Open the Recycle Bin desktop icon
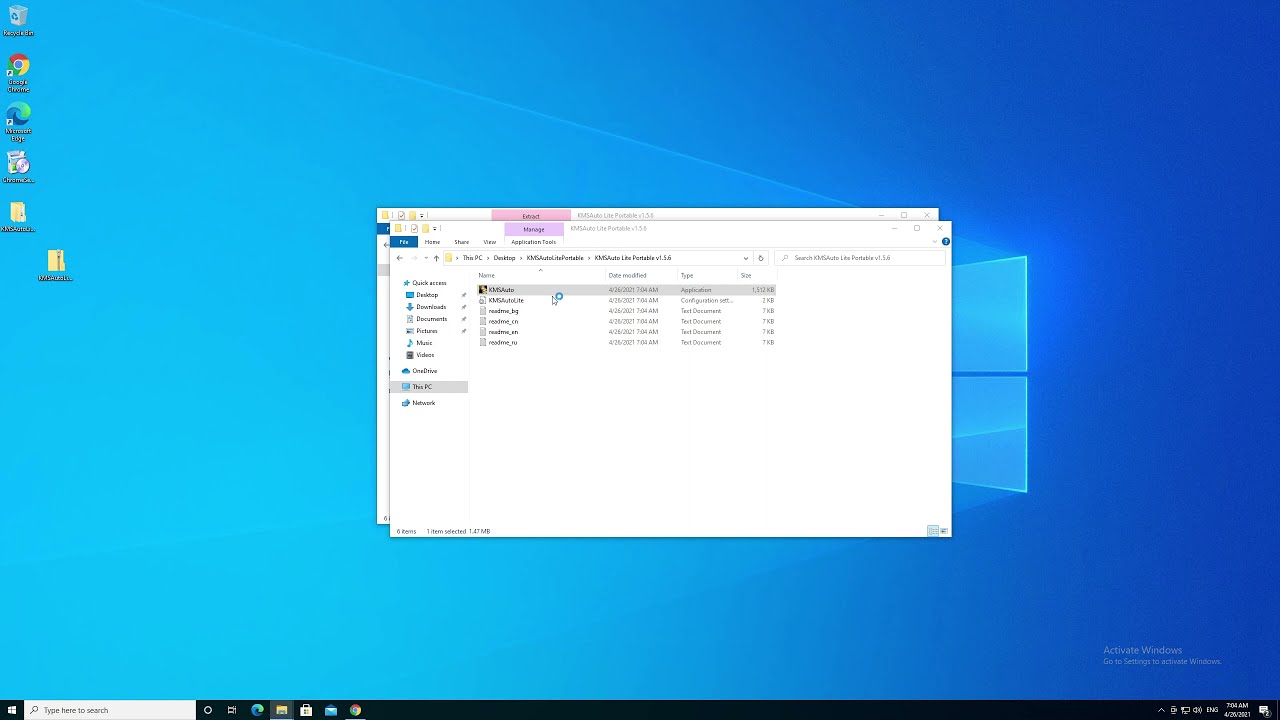Screen dimensions: 1280x720 coord(18,20)
